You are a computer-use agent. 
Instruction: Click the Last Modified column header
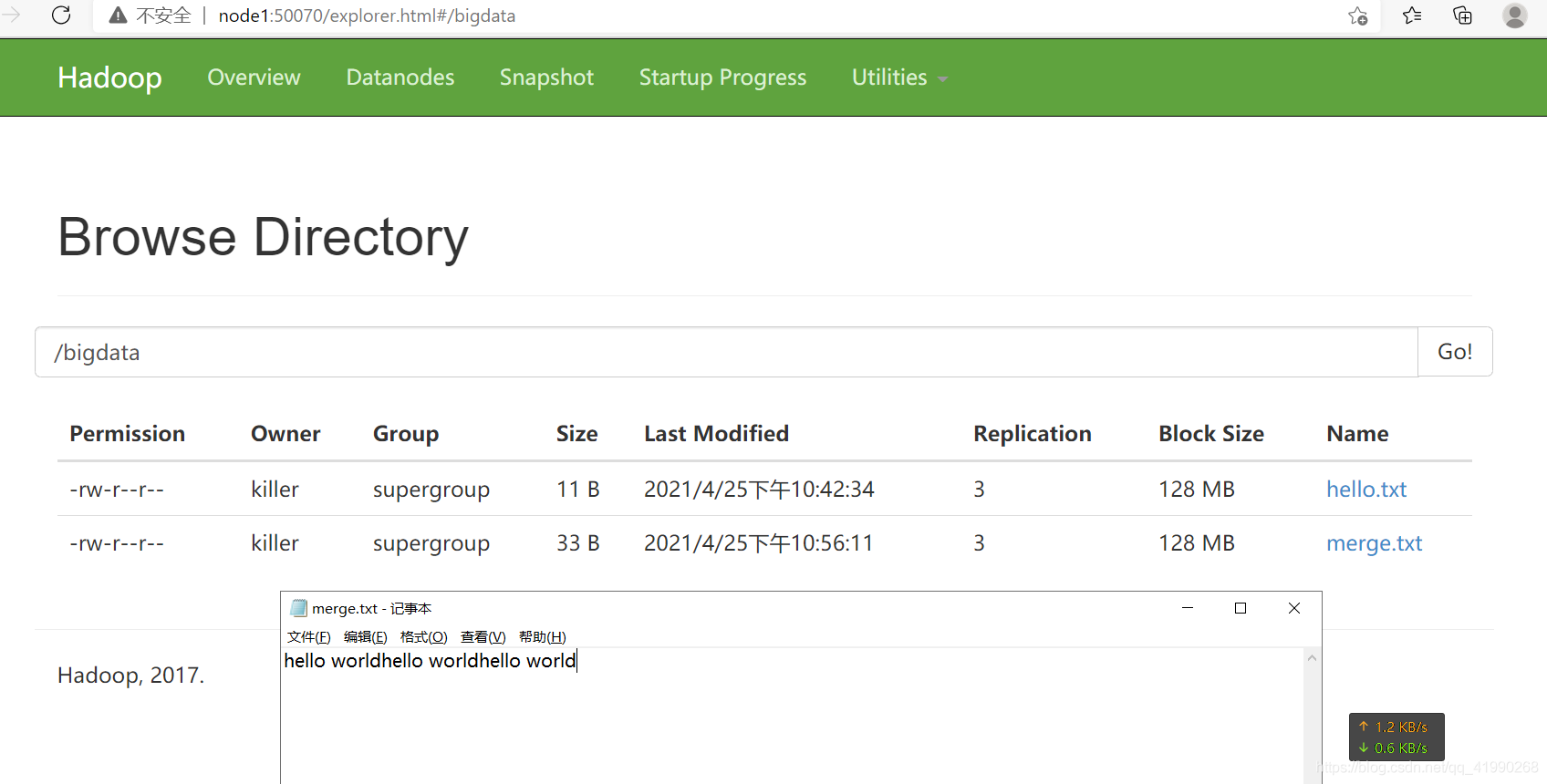click(x=716, y=434)
